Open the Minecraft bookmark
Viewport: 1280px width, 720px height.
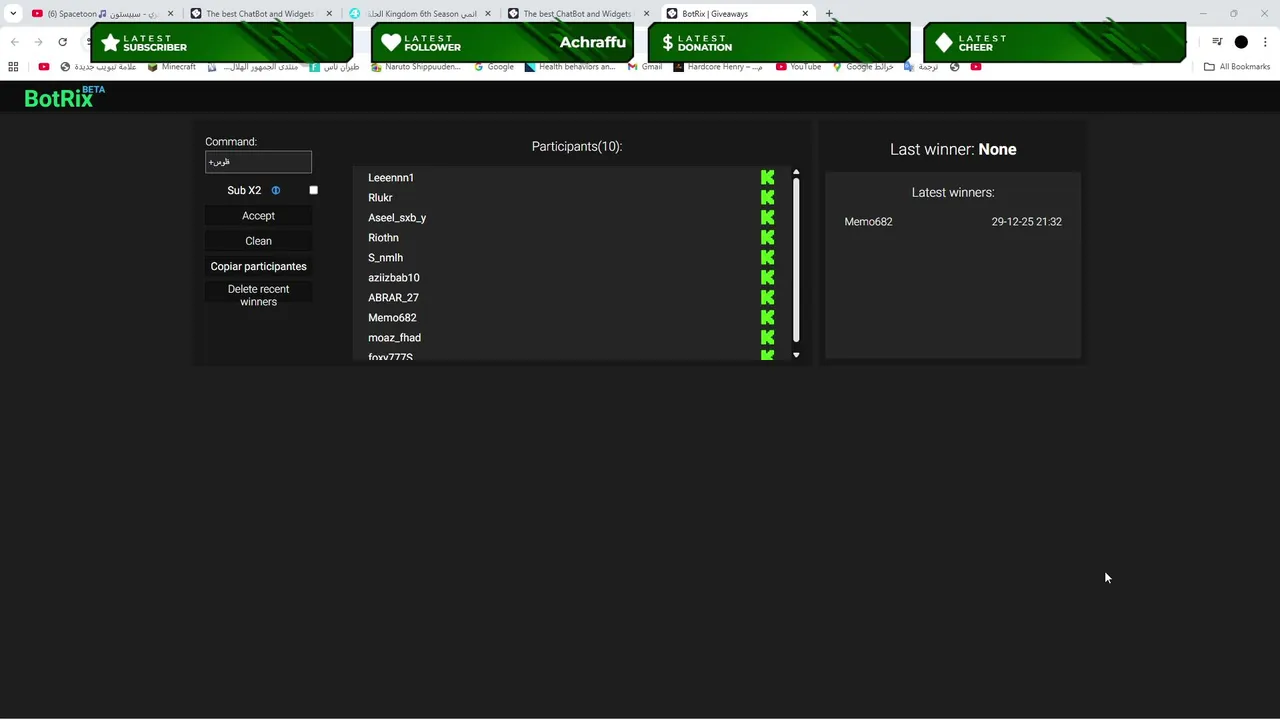click(172, 67)
